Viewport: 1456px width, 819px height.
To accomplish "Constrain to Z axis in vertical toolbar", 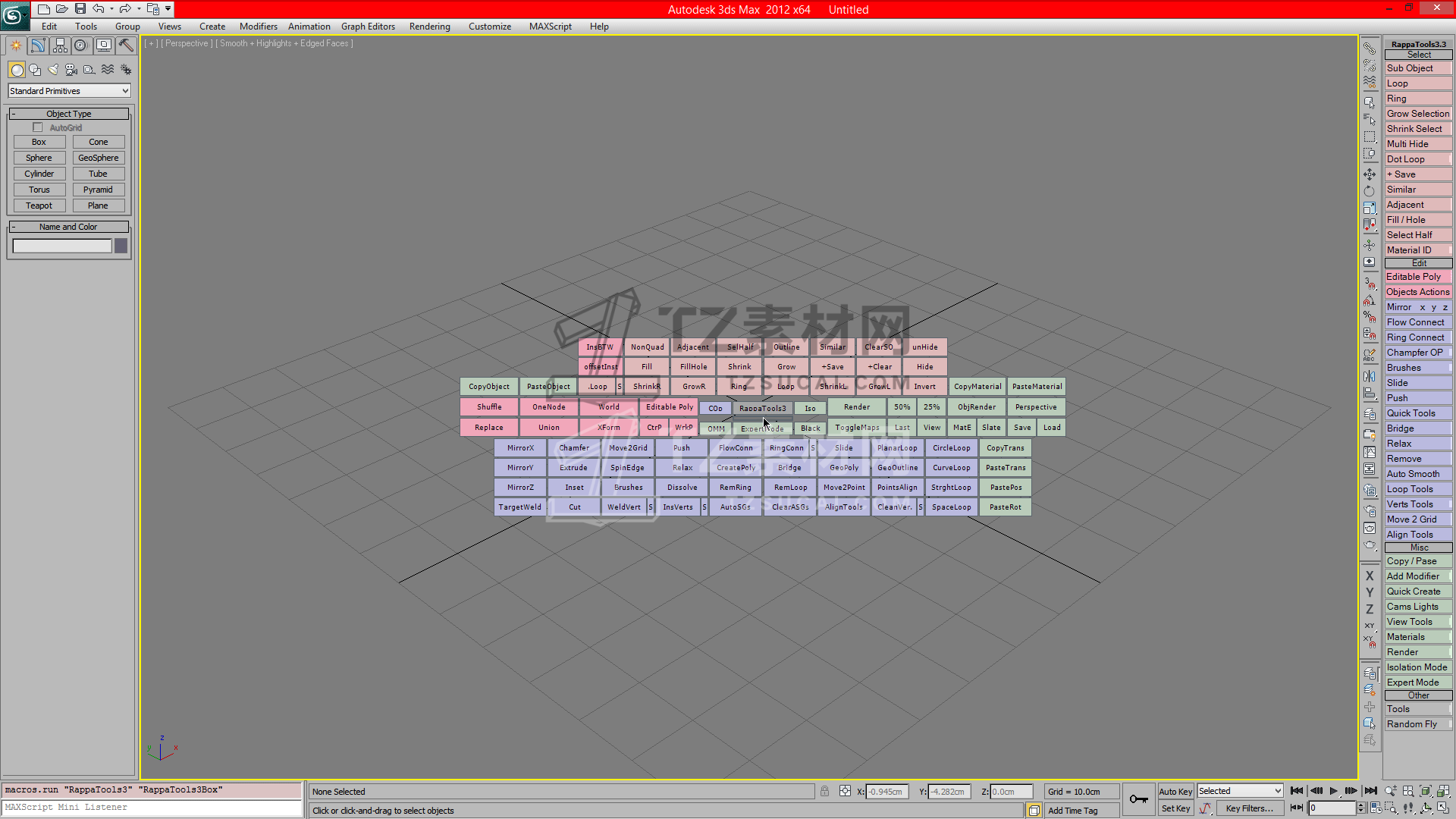I will click(1370, 610).
